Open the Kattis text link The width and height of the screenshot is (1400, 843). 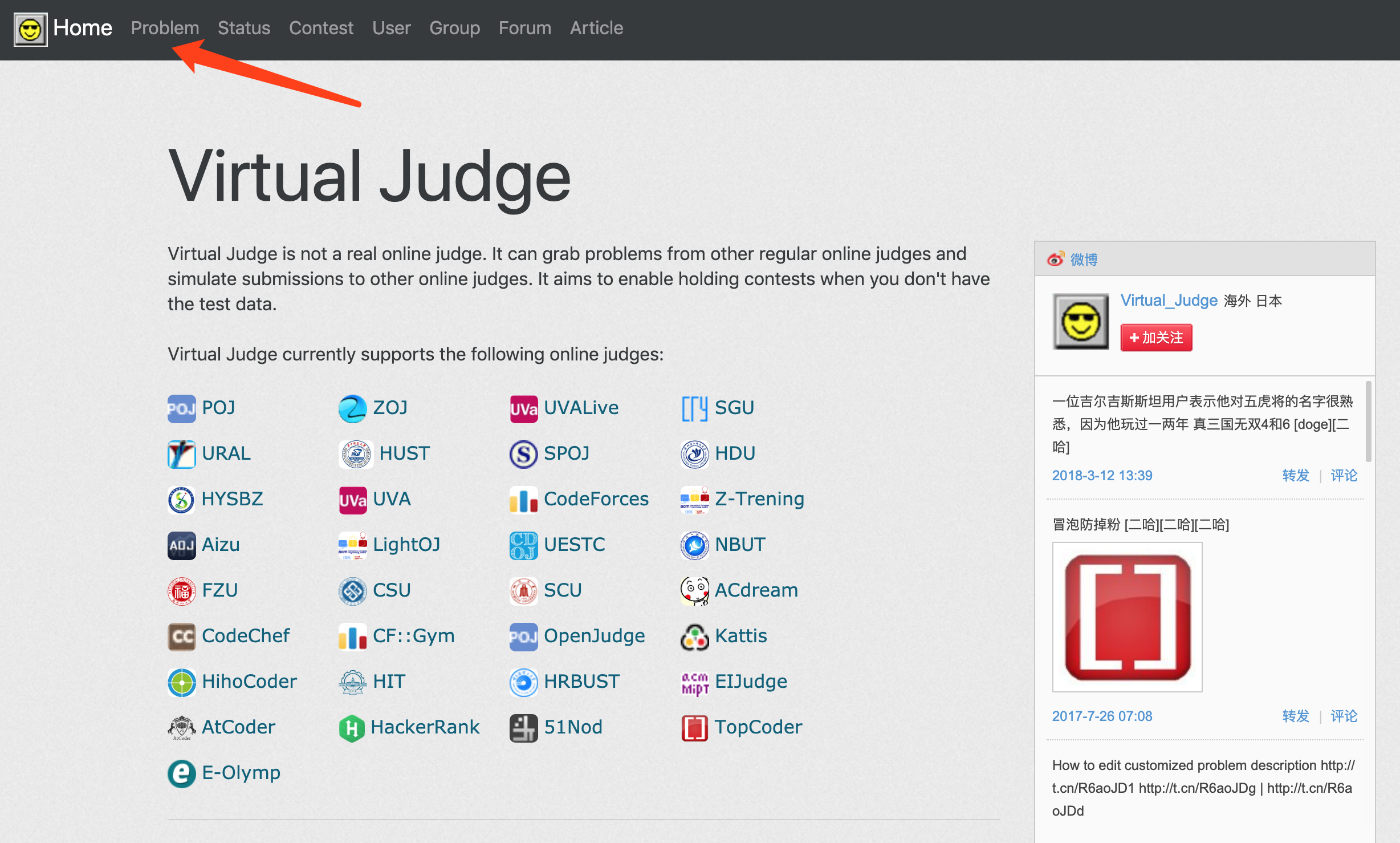coord(741,635)
